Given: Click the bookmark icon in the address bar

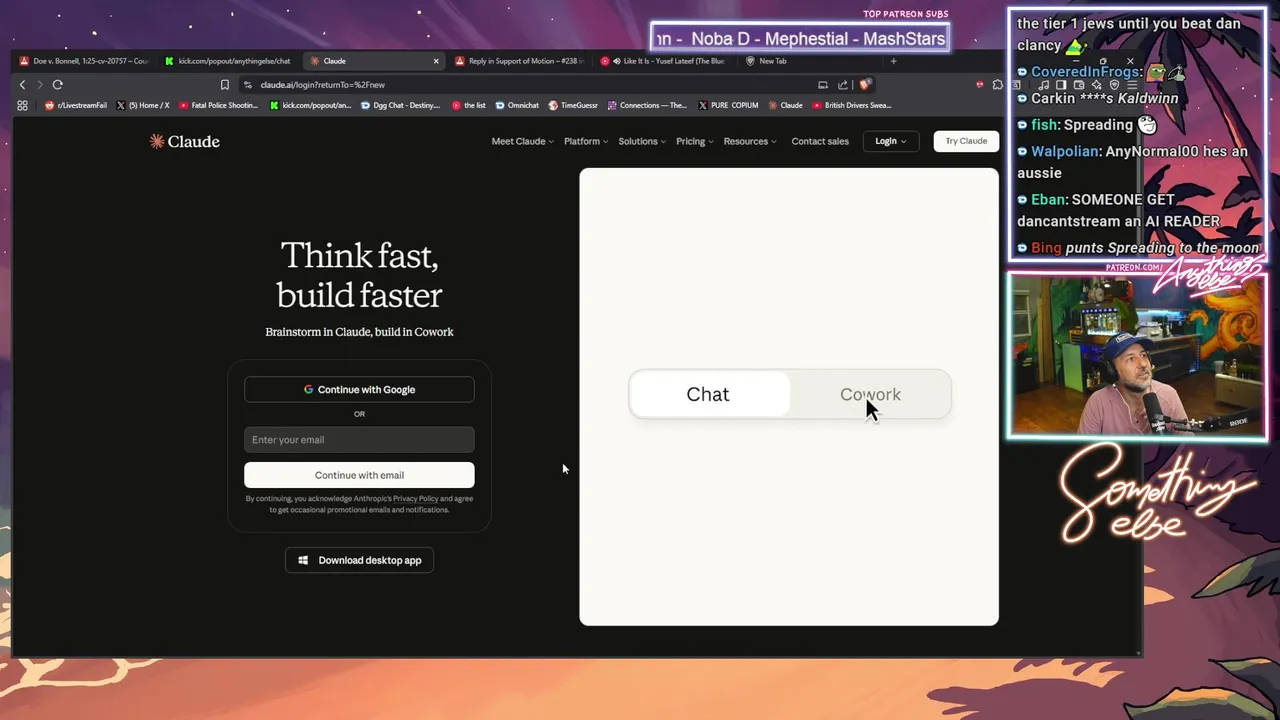Looking at the screenshot, I should point(224,85).
